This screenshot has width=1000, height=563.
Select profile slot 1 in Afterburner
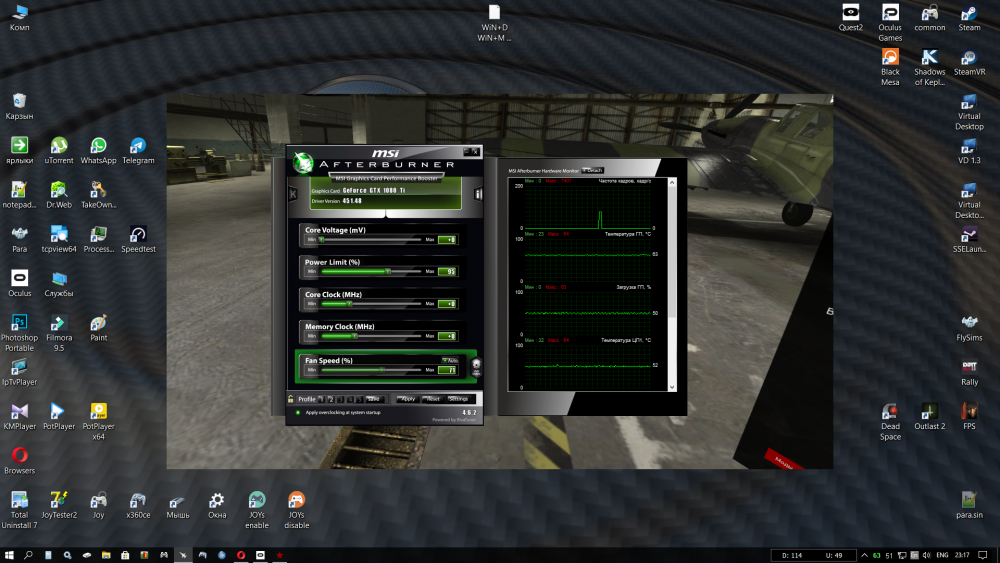[x=321, y=399]
